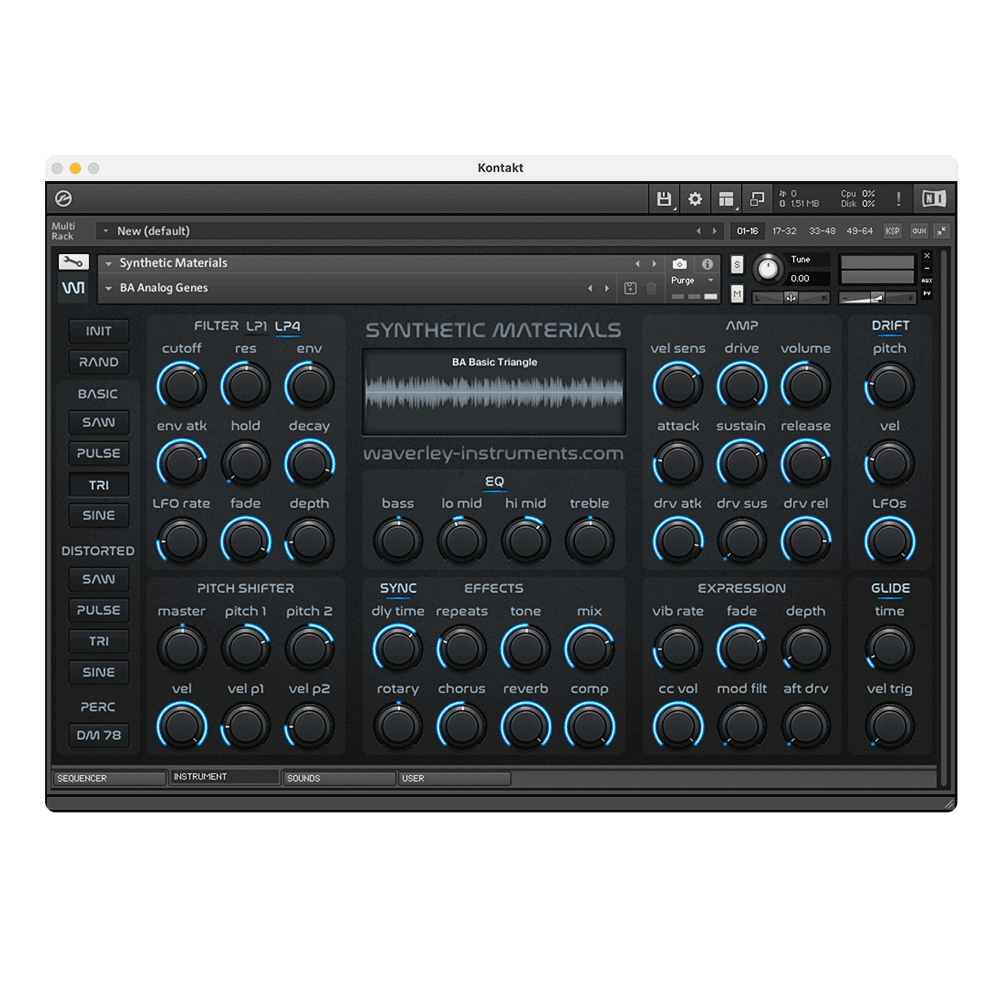Click the Tune value 0.00 field
Viewport: 1000px width, 1000px height.
[x=809, y=279]
